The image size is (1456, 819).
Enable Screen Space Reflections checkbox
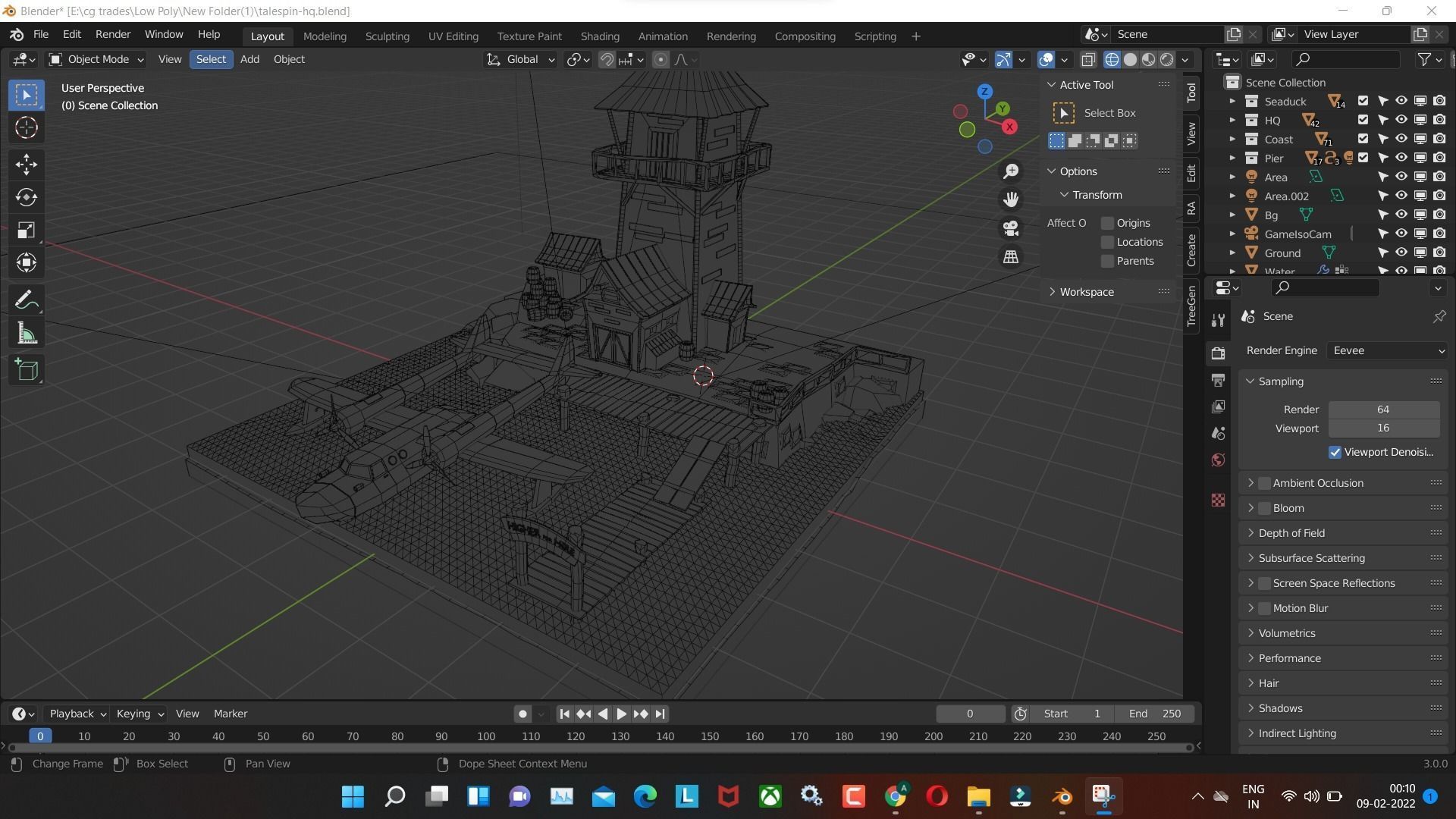click(1264, 583)
